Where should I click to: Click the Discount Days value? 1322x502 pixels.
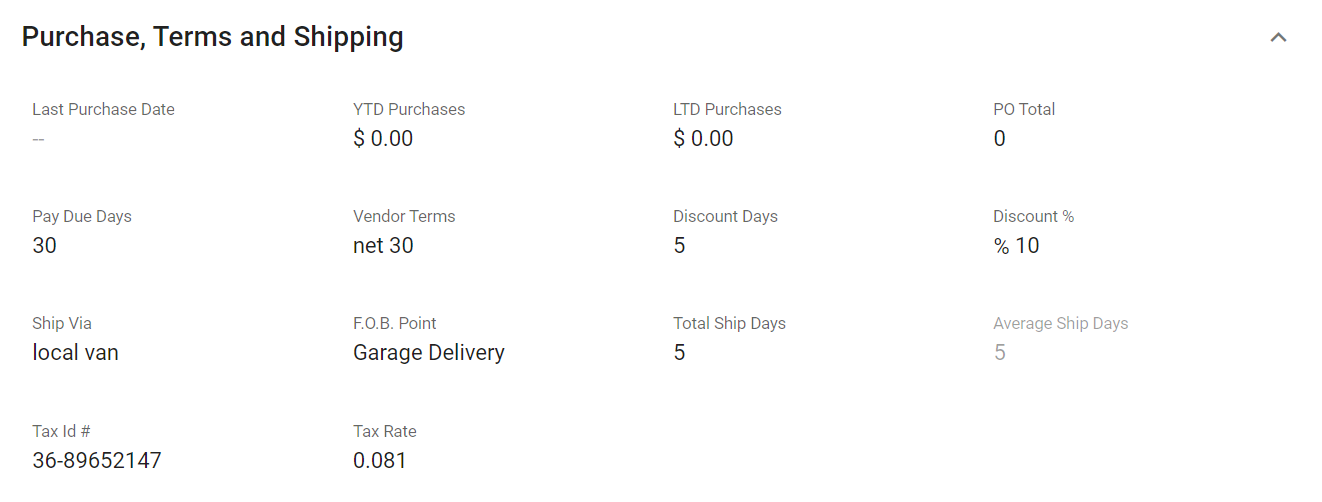[679, 246]
